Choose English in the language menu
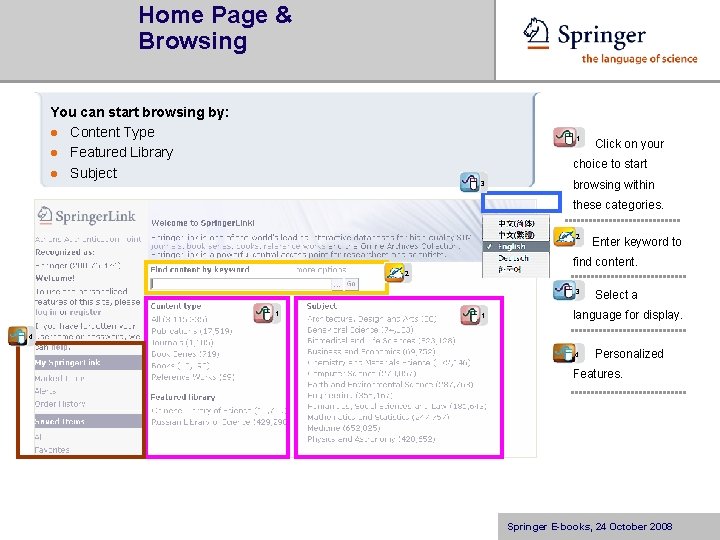This screenshot has width=720, height=540. [x=516, y=246]
